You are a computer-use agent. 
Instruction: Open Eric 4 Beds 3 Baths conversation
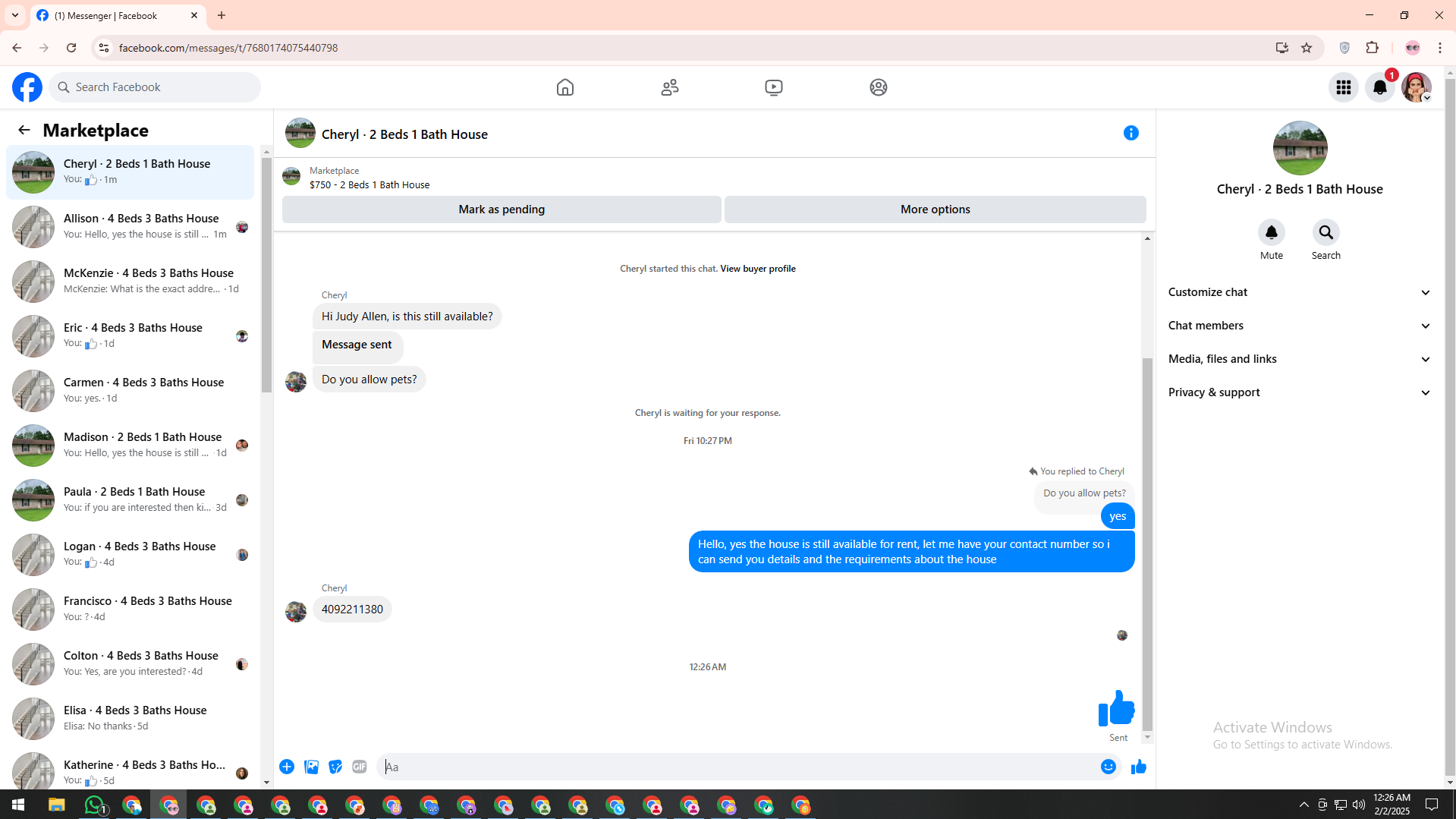(x=131, y=335)
